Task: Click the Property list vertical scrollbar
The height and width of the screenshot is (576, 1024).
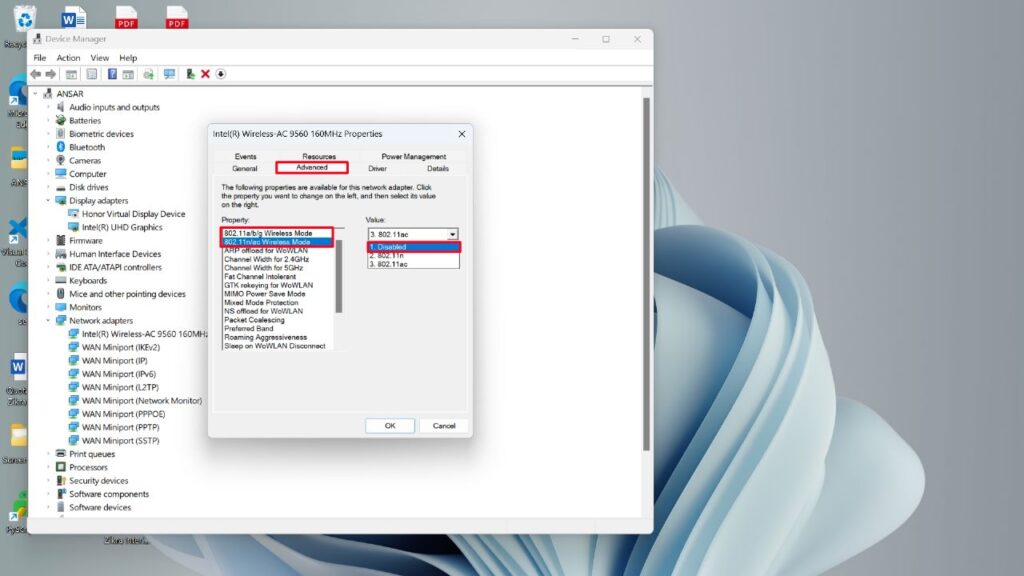Action: pos(339,277)
